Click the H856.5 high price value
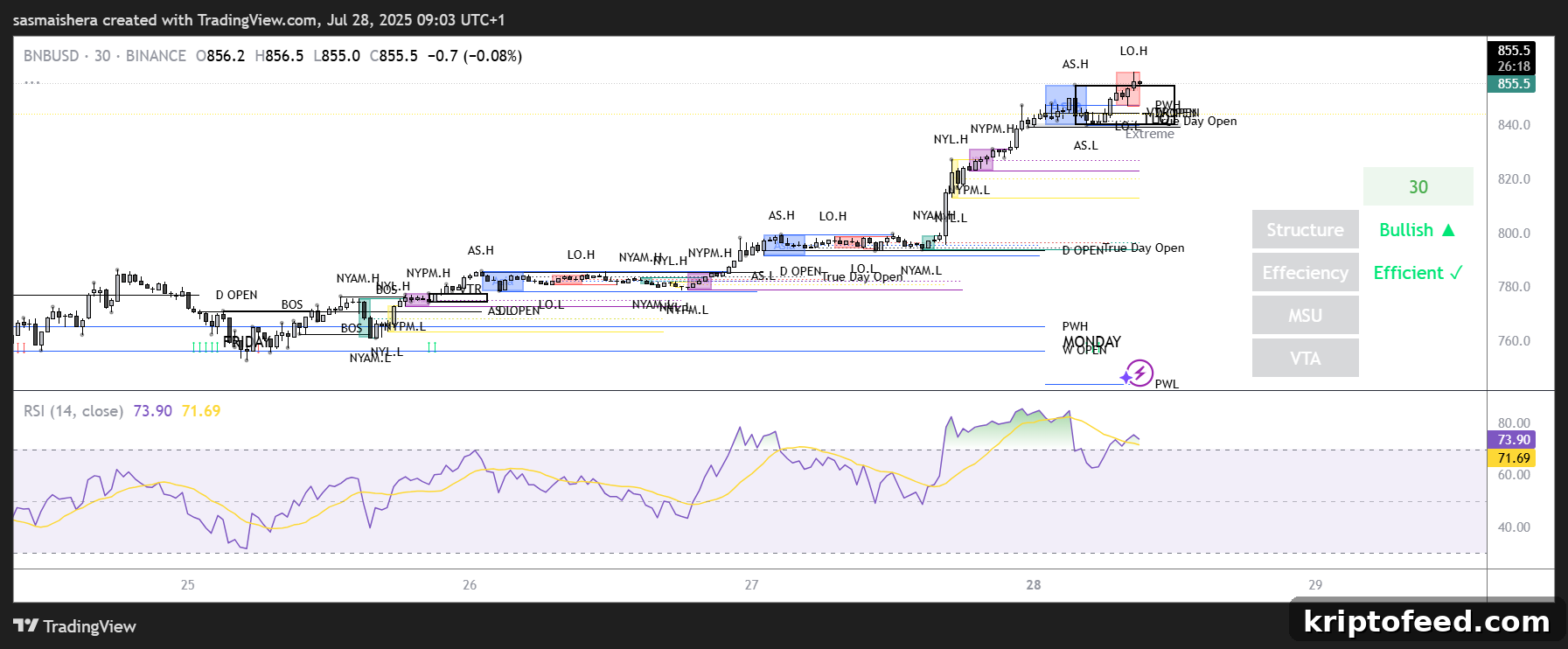 (x=279, y=56)
